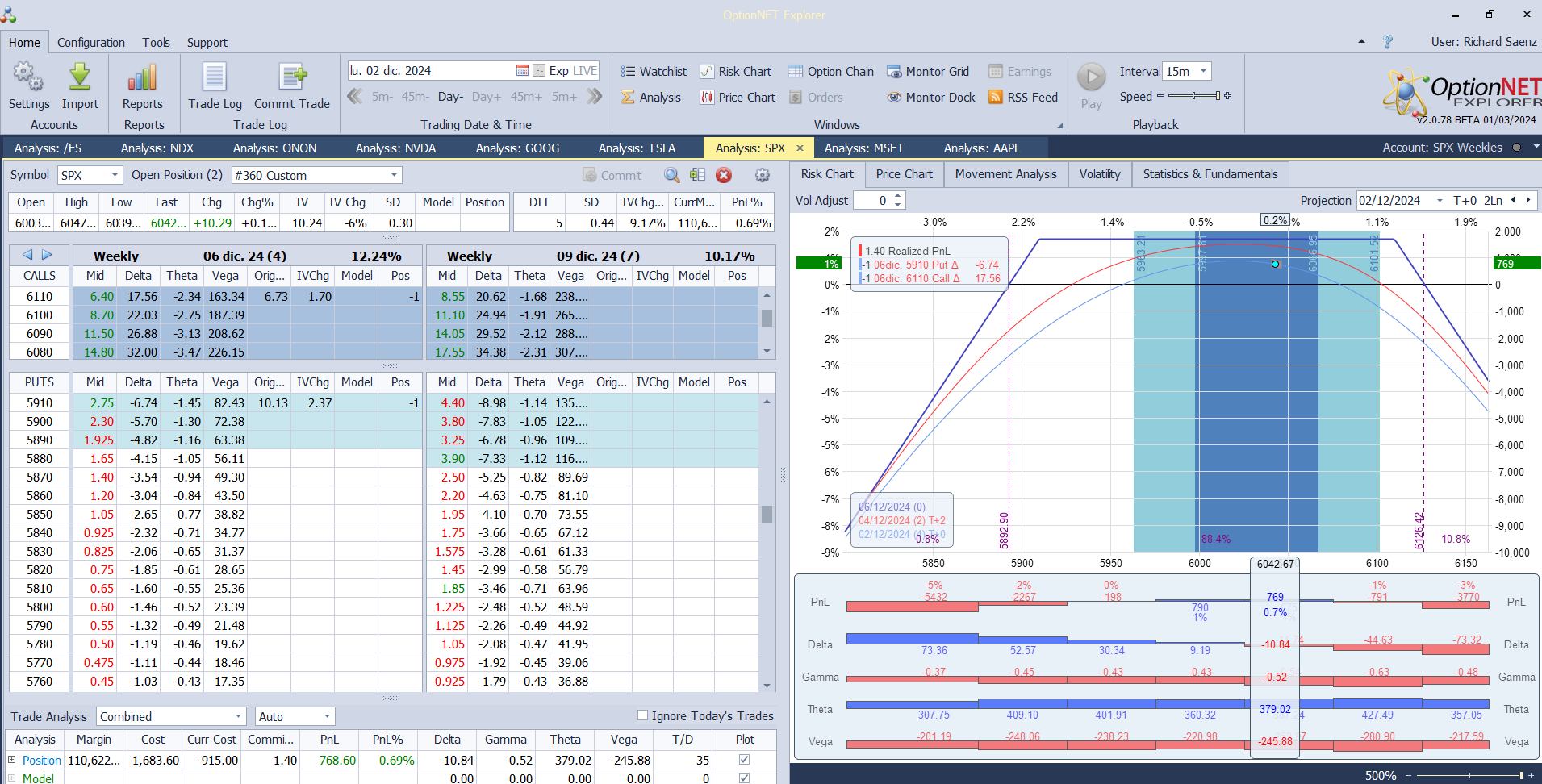Click the green table icon next to the magnifier
Viewport: 1542px width, 784px height.
coord(697,175)
